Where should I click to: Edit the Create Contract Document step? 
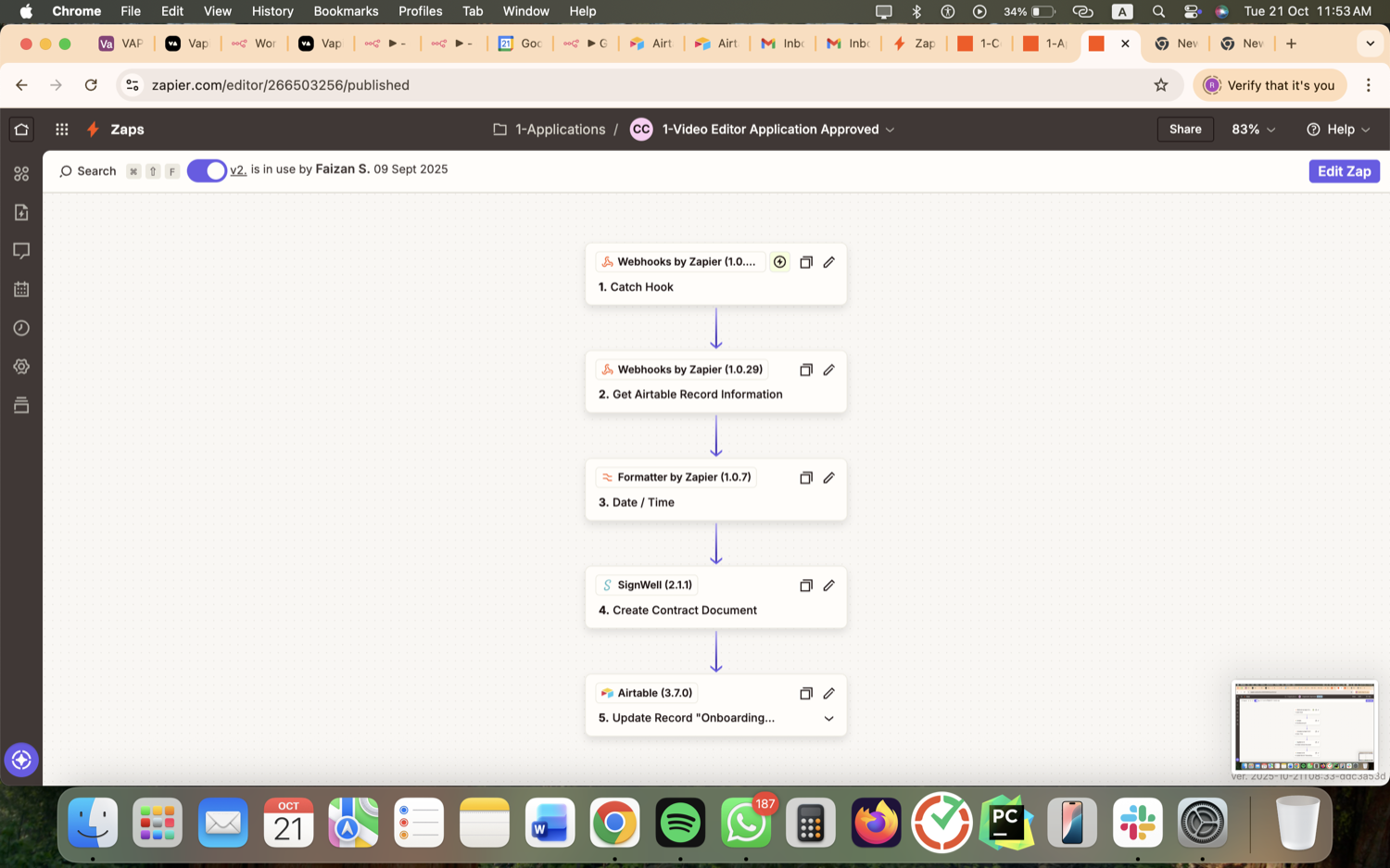(829, 585)
